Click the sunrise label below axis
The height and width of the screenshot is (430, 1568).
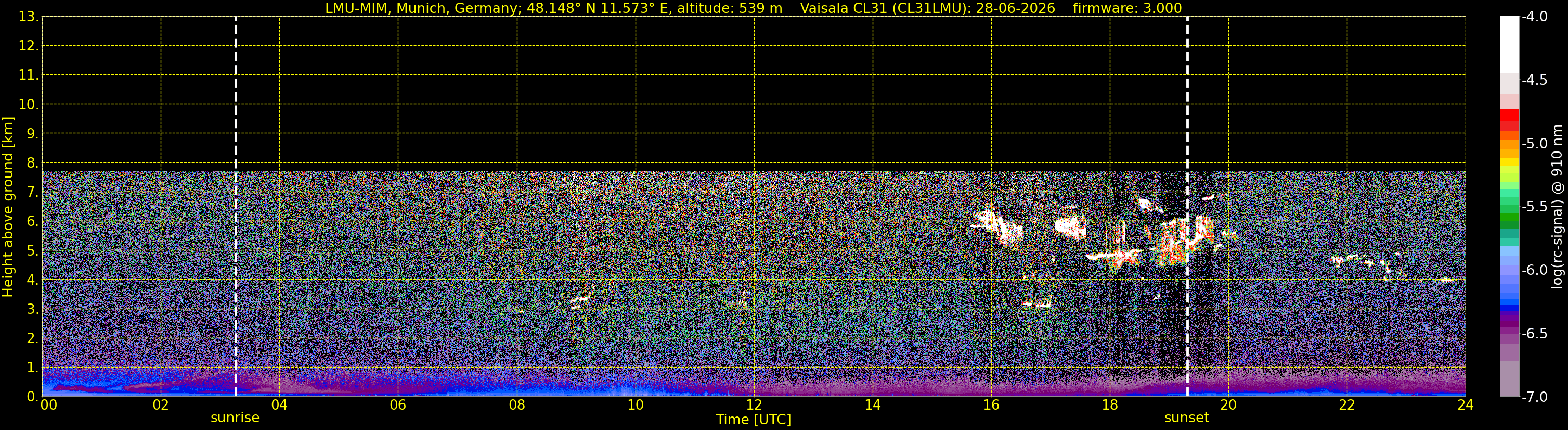[x=235, y=418]
